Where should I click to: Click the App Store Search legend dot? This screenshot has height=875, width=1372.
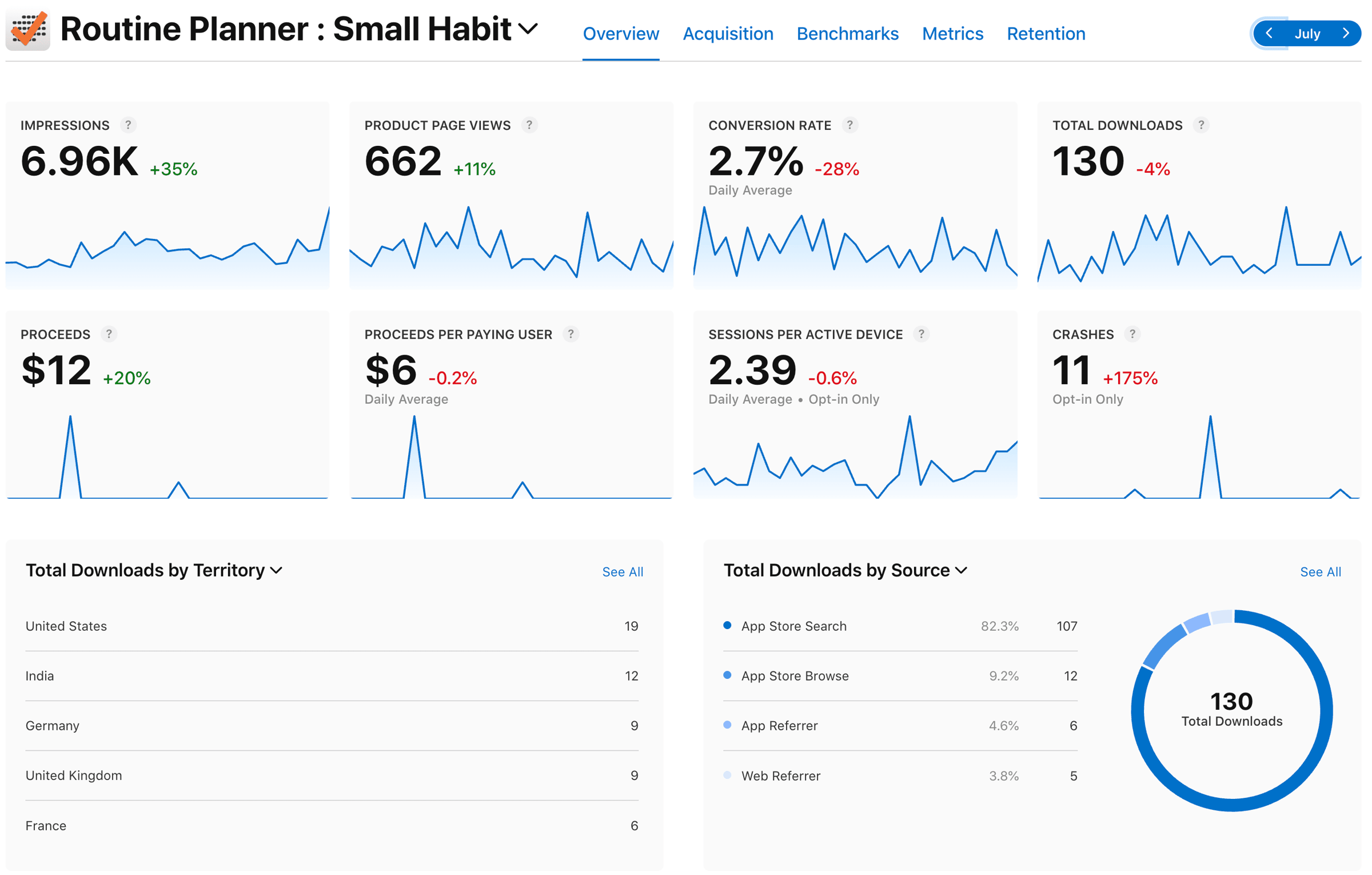(727, 625)
